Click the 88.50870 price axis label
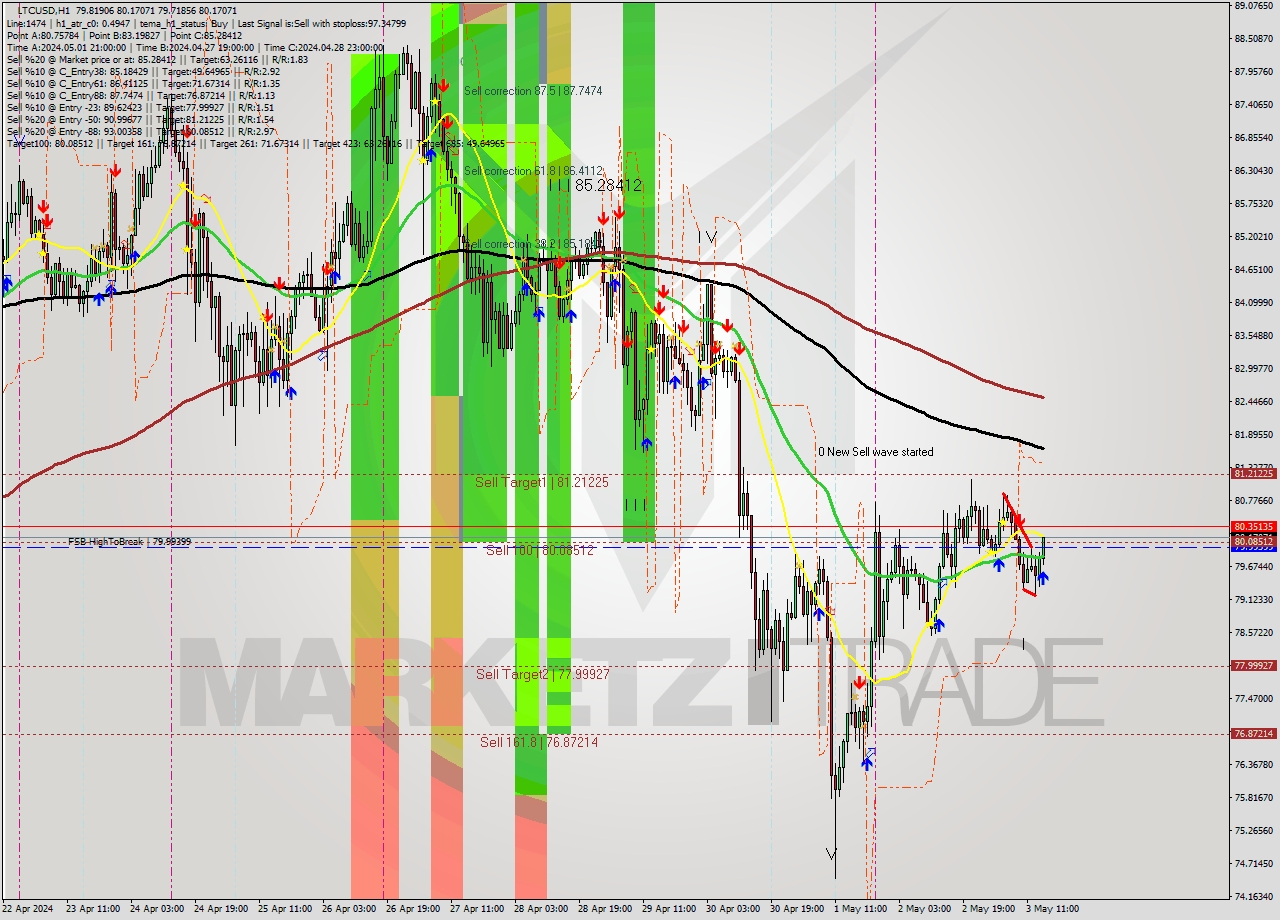The height and width of the screenshot is (920, 1280). [1253, 39]
